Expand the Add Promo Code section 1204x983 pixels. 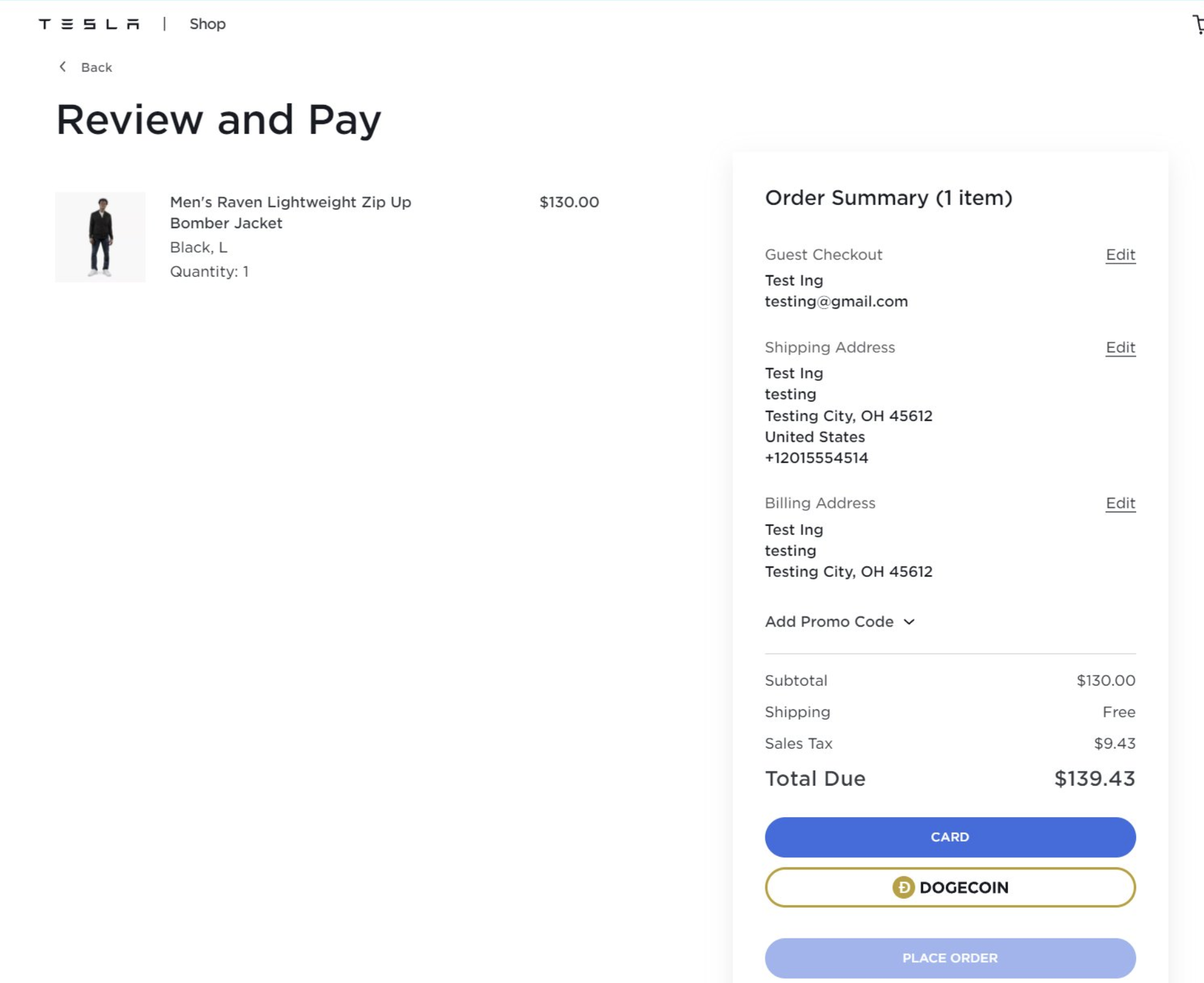(x=829, y=622)
